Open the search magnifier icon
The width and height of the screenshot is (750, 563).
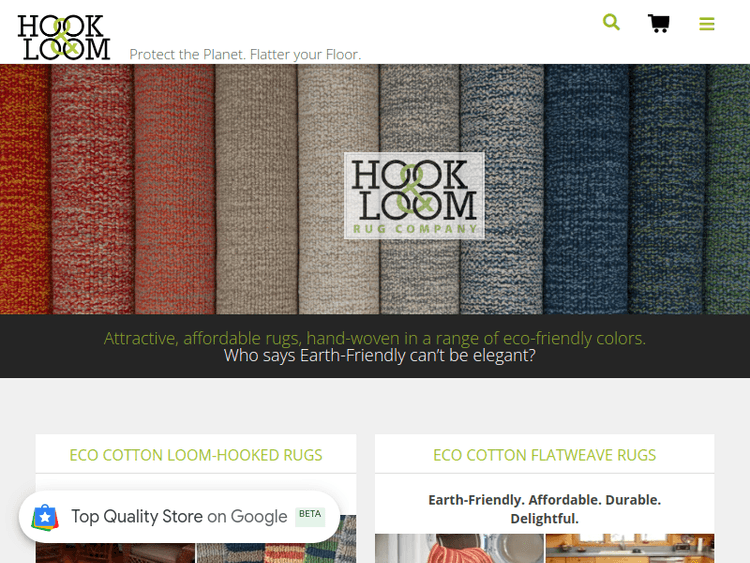pyautogui.click(x=611, y=22)
